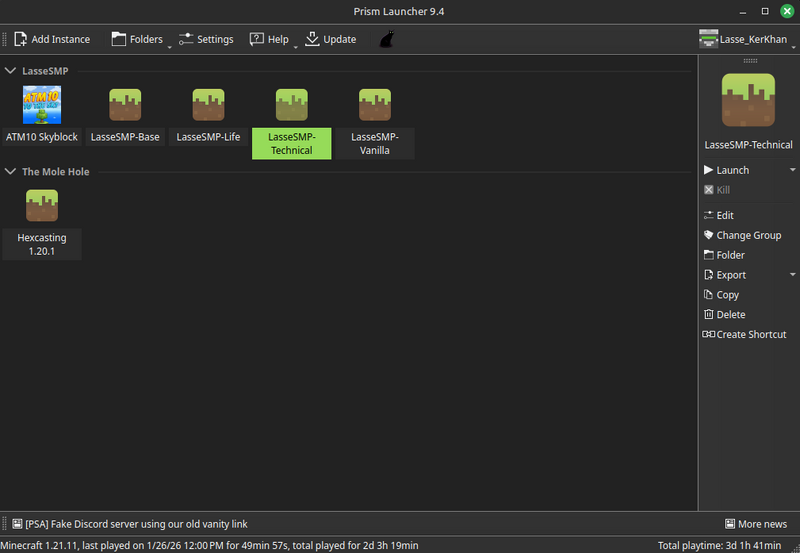Expand the Launch options arrow
Screen dimensions: 800x553
coord(793,170)
